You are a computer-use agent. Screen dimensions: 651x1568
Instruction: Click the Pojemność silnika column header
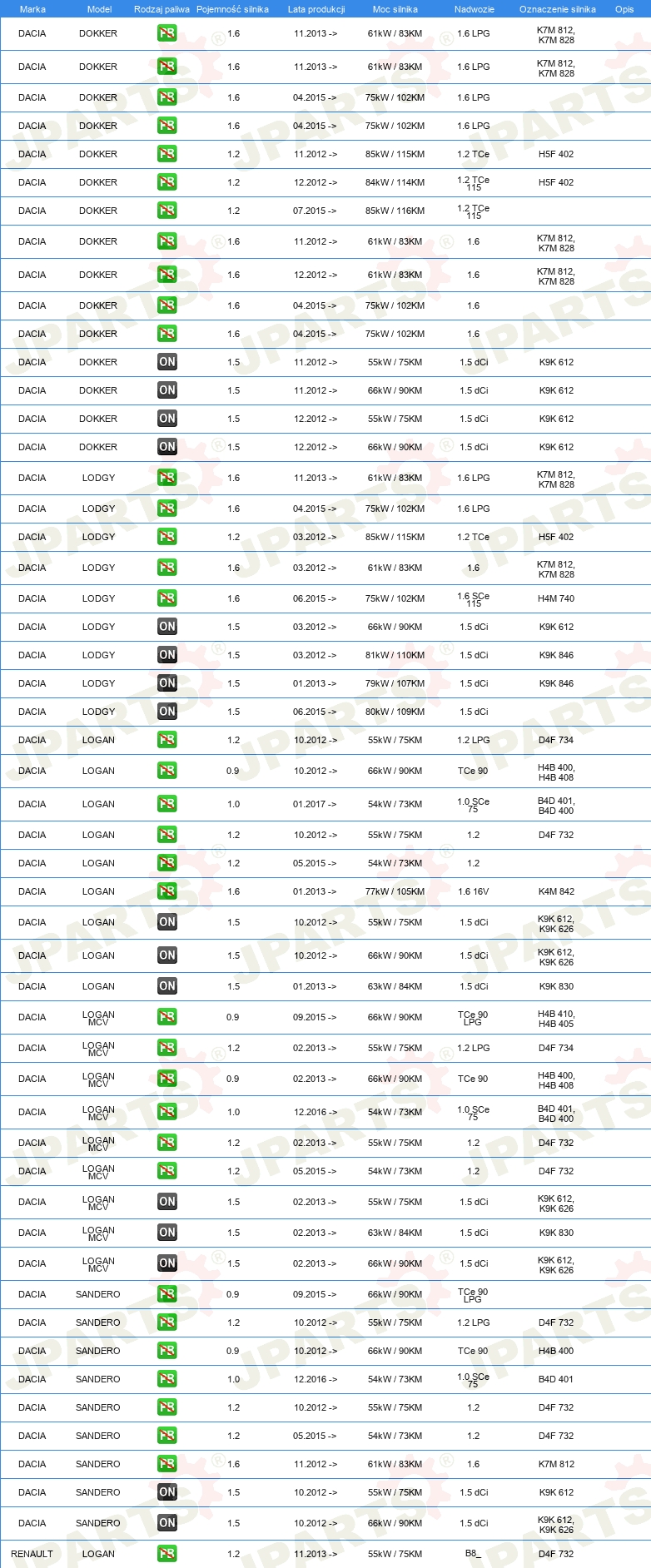(x=232, y=9)
